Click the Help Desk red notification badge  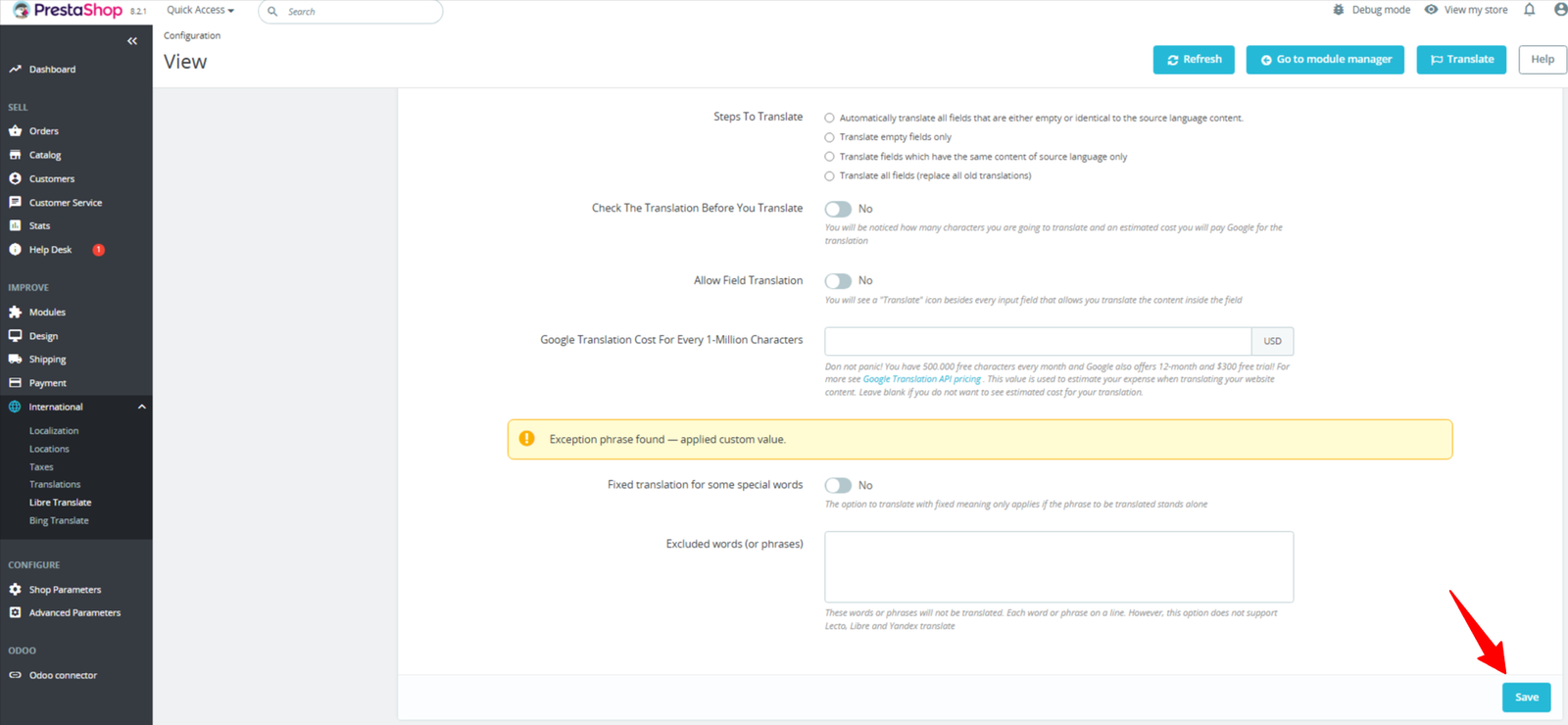point(98,250)
